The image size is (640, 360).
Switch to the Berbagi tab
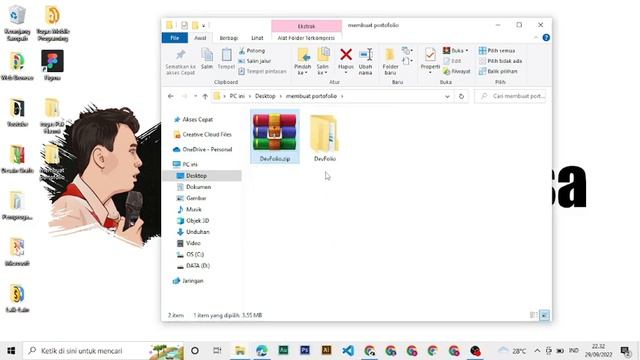point(229,38)
